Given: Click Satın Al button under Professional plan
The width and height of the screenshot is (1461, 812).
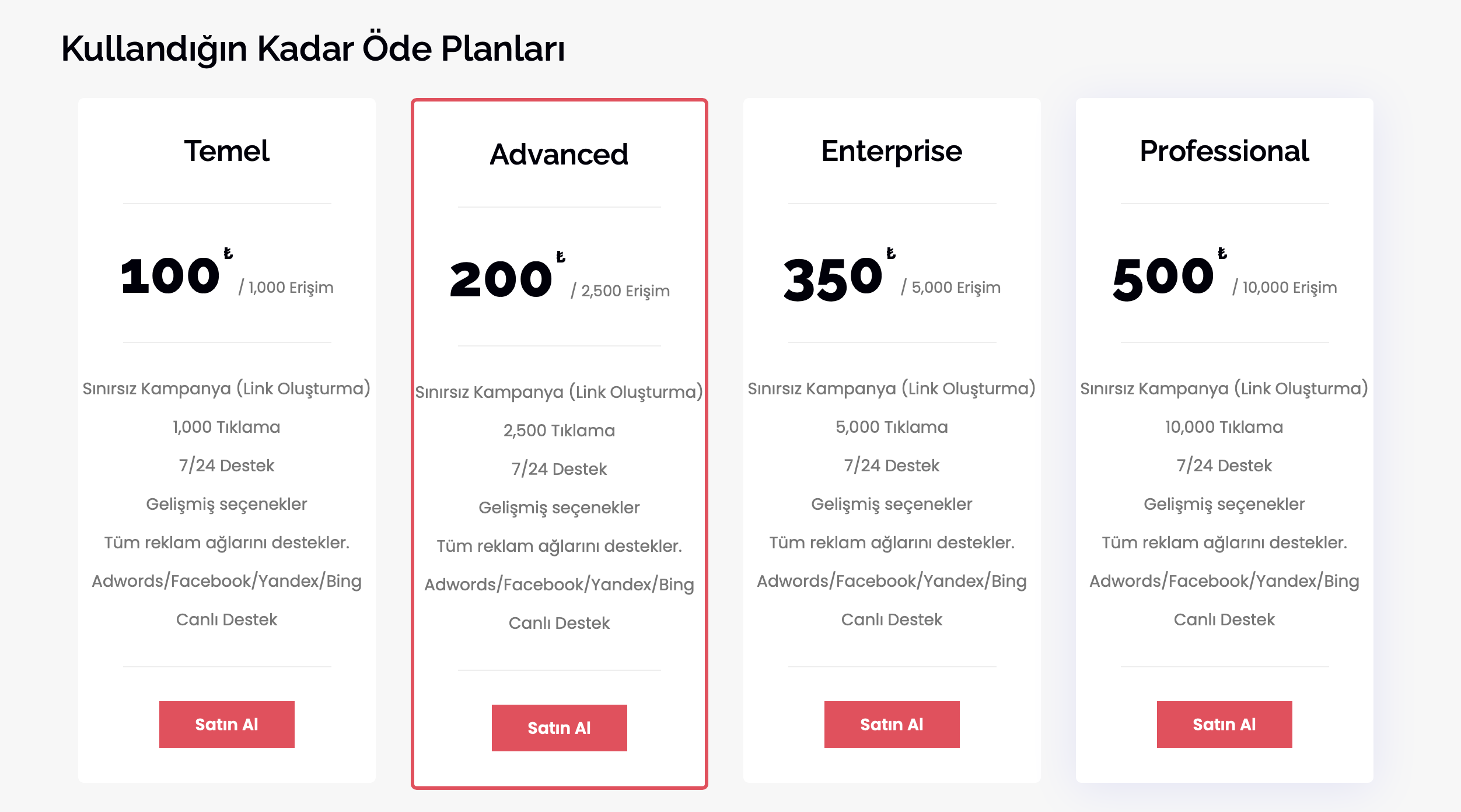Looking at the screenshot, I should (x=1225, y=724).
